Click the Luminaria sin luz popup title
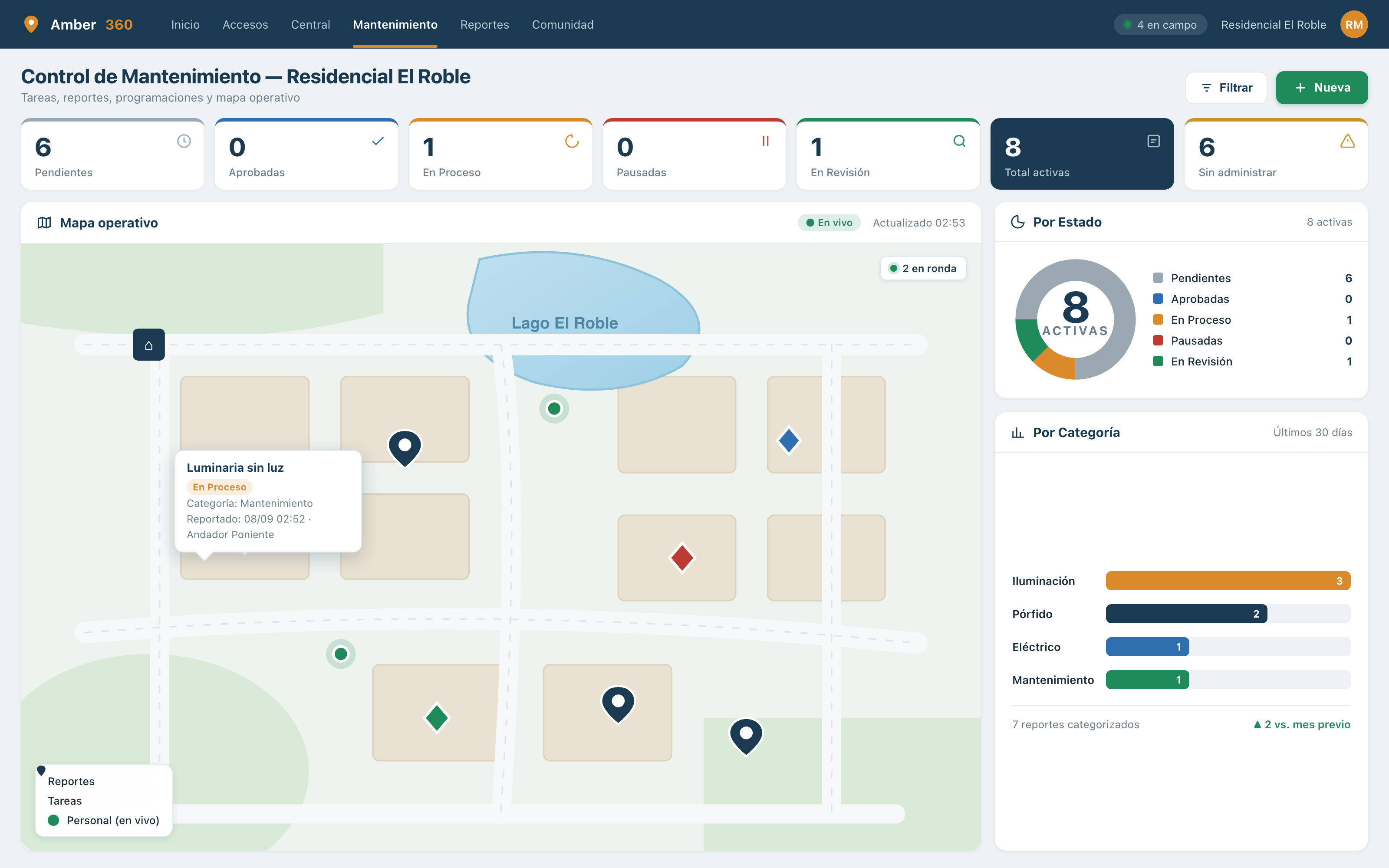The width and height of the screenshot is (1389, 868). (235, 468)
